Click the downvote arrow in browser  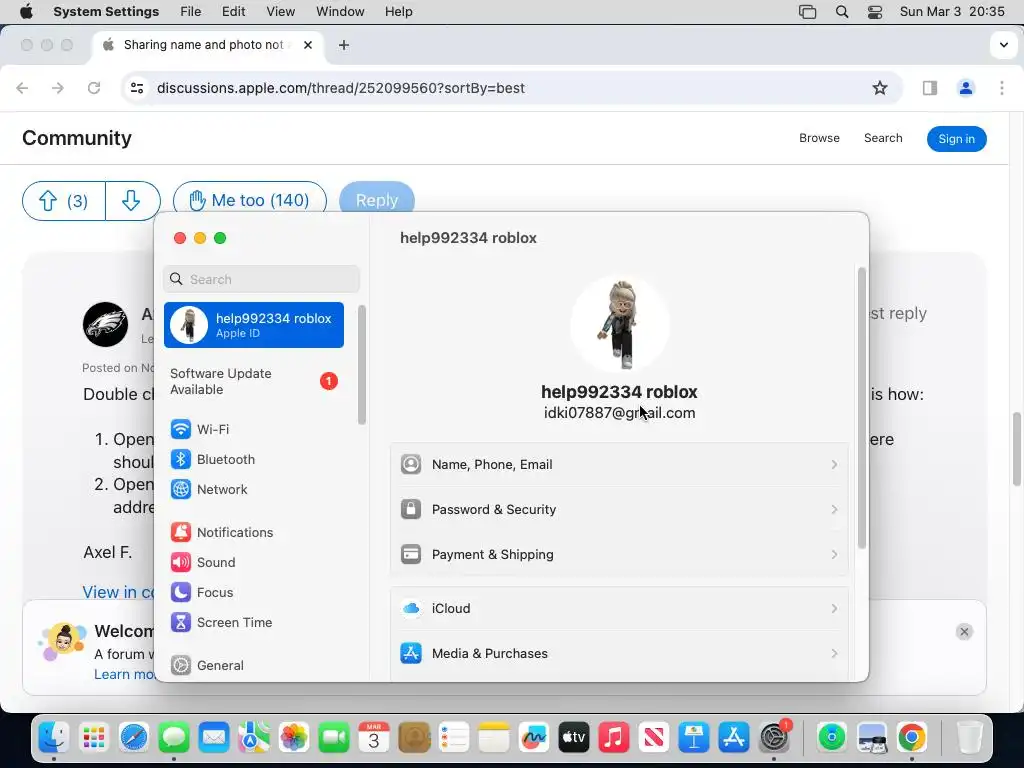(132, 200)
